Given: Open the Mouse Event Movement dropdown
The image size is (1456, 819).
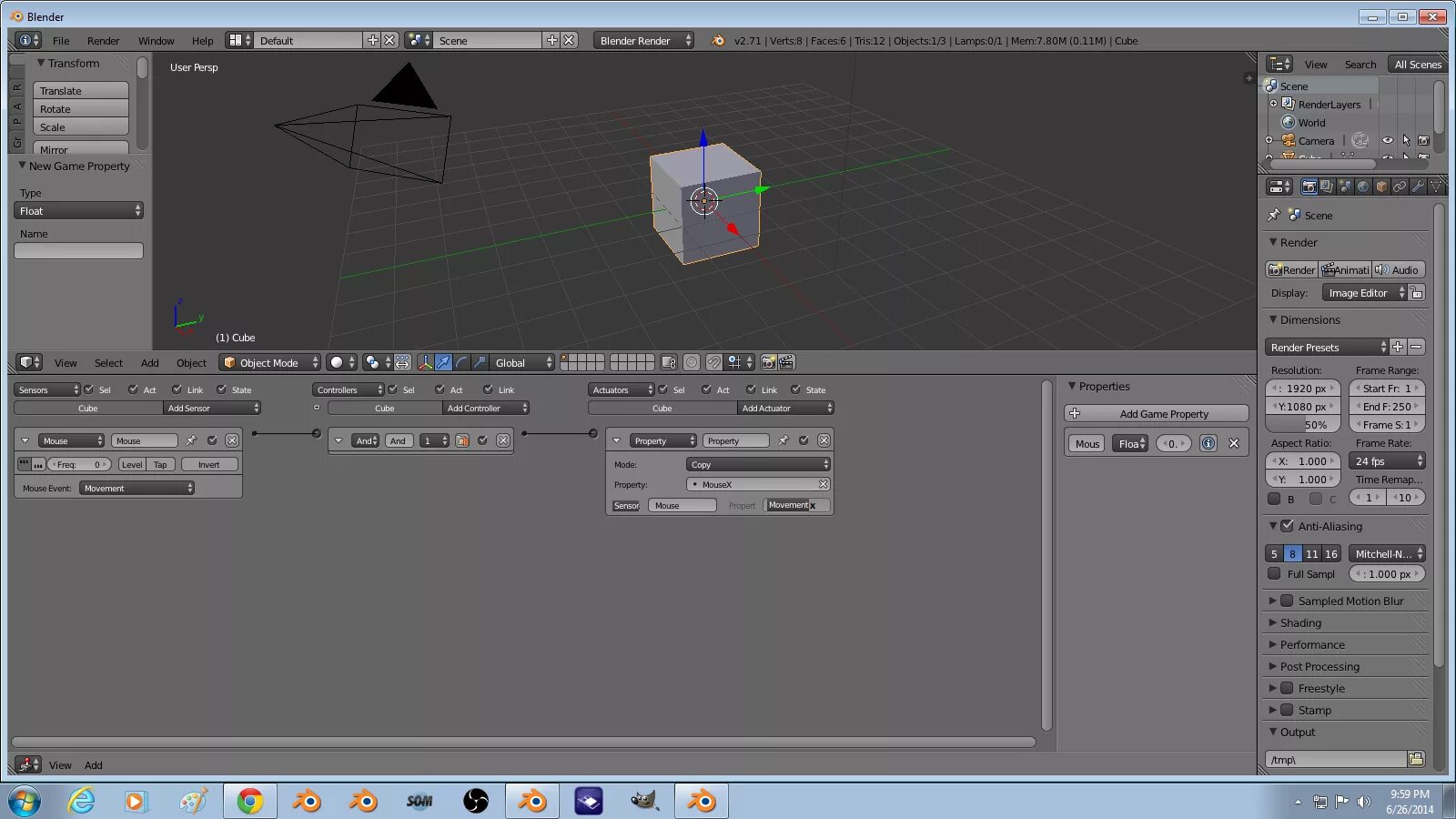Looking at the screenshot, I should point(137,489).
